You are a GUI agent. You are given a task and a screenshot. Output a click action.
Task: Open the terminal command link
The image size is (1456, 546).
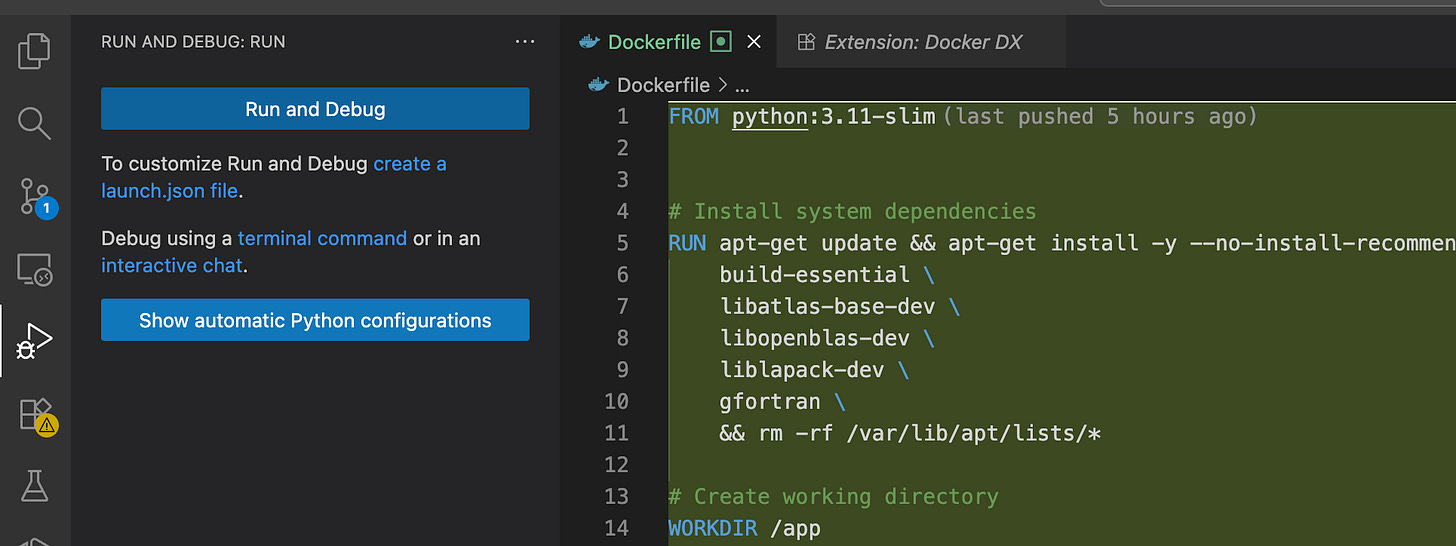(x=322, y=238)
